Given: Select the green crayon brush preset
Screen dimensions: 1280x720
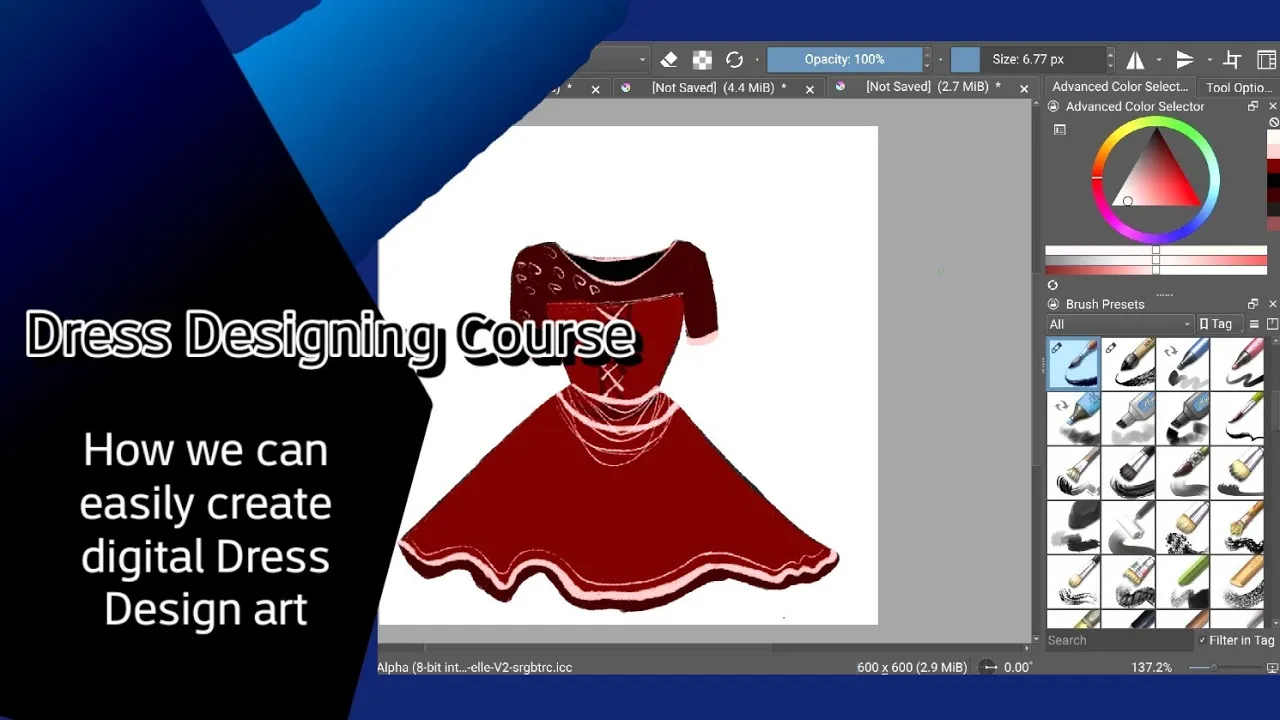Looking at the screenshot, I should [1183, 583].
